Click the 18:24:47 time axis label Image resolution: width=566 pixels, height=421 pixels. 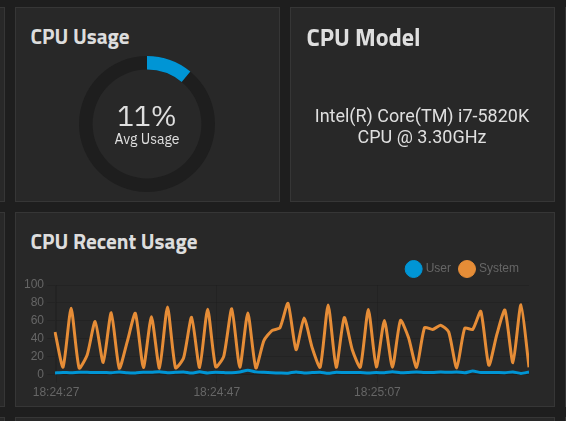point(217,392)
